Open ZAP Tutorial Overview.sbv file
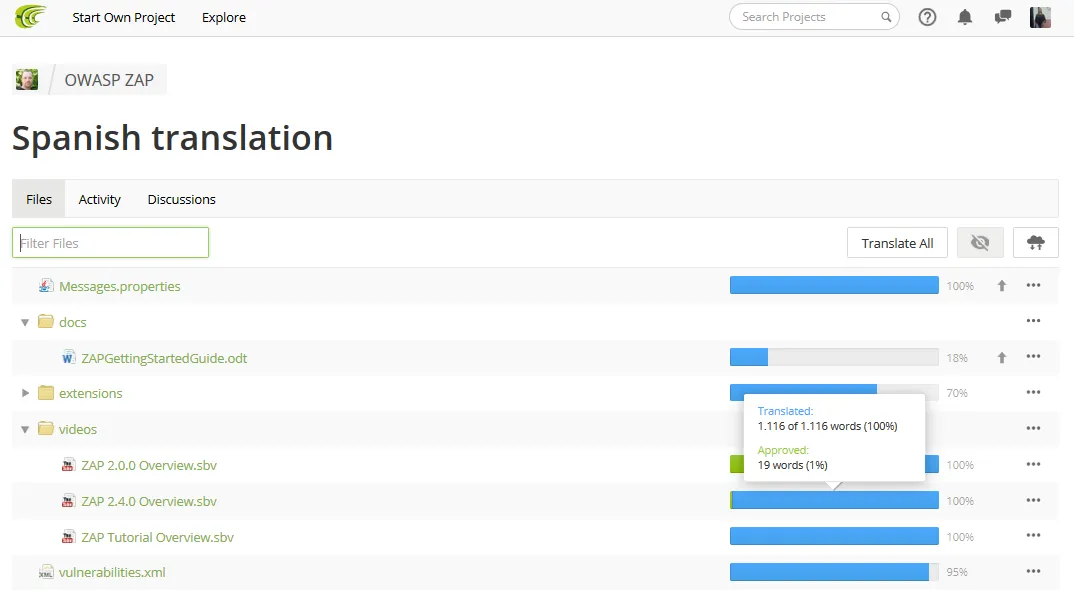 click(158, 537)
